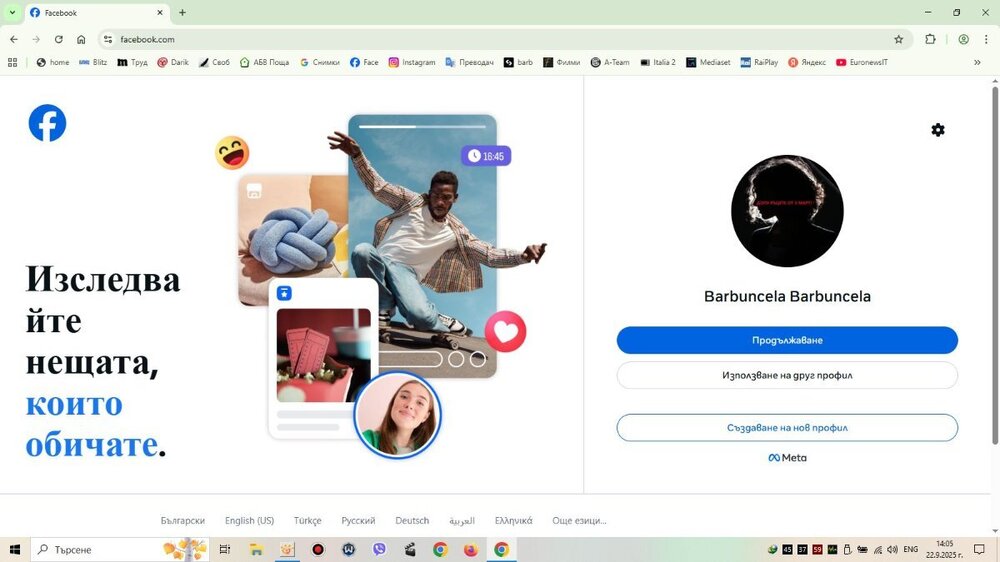Click "Използване на друг профил" button
The height and width of the screenshot is (562, 1000).
tap(787, 375)
